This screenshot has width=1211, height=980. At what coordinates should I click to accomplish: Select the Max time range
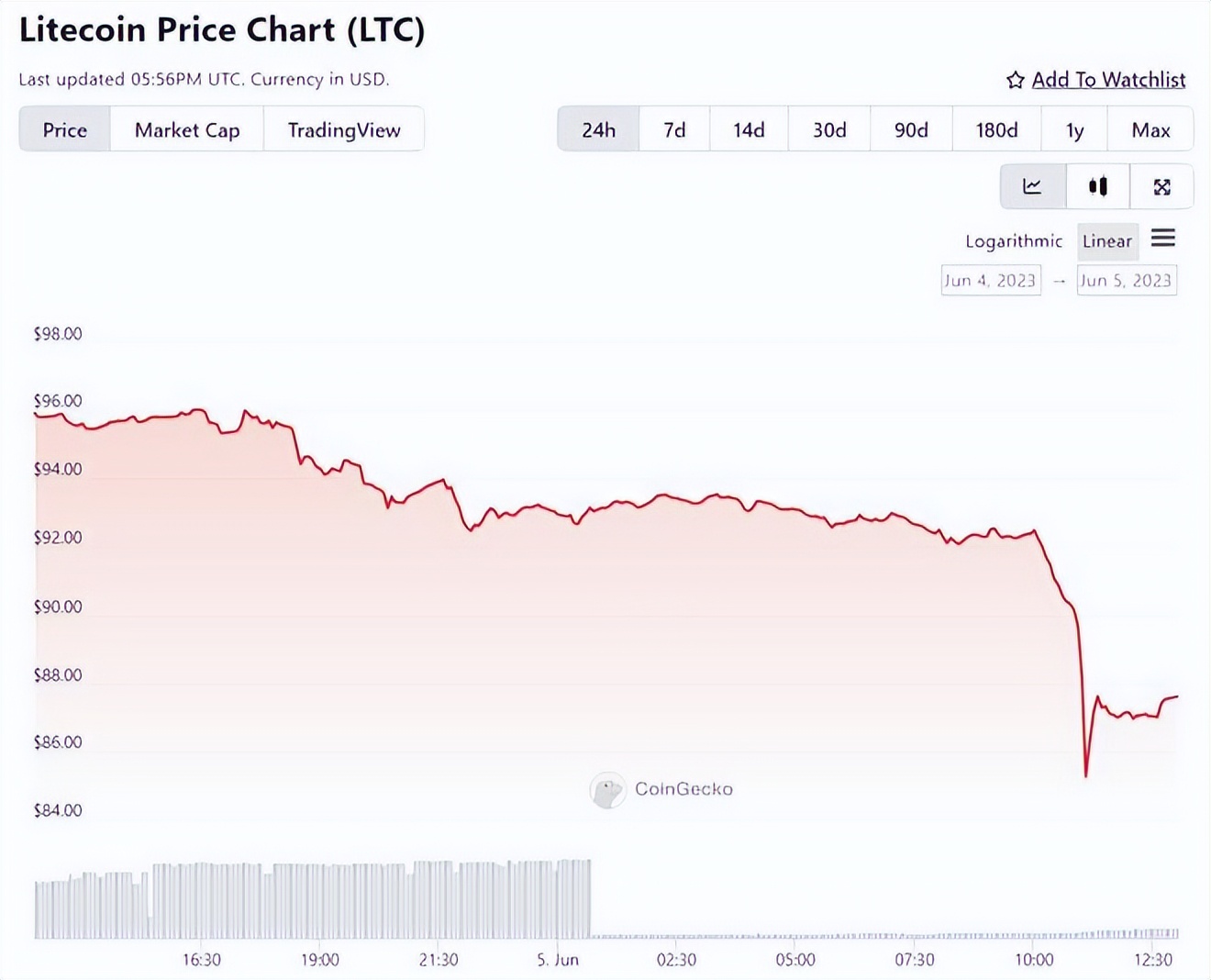tap(1150, 129)
